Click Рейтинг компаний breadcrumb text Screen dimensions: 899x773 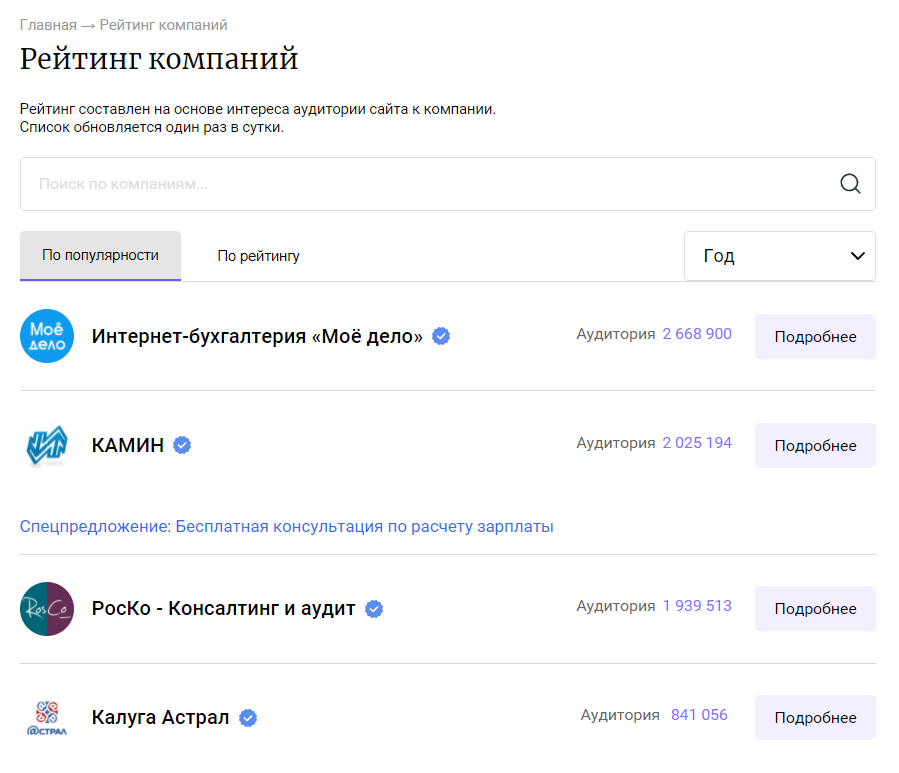[x=163, y=25]
